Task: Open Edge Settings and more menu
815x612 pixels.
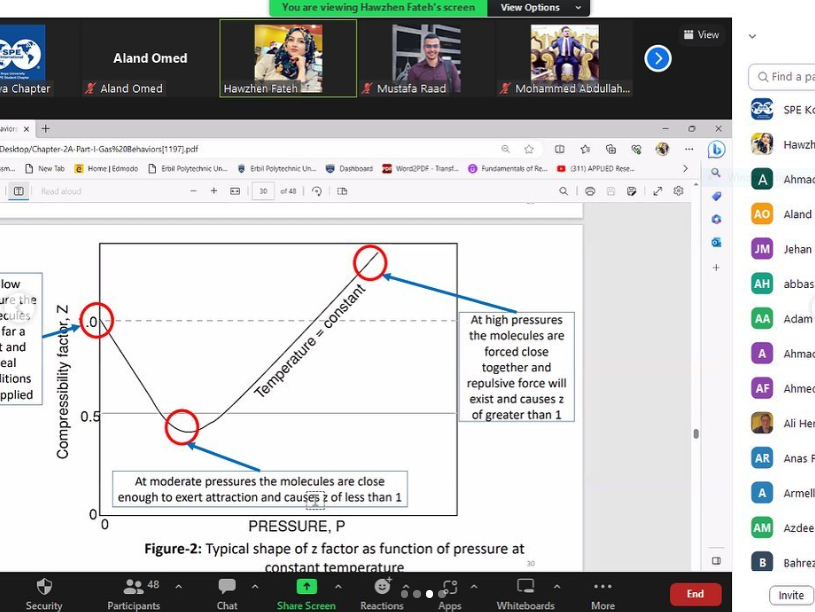Action: coord(689,149)
